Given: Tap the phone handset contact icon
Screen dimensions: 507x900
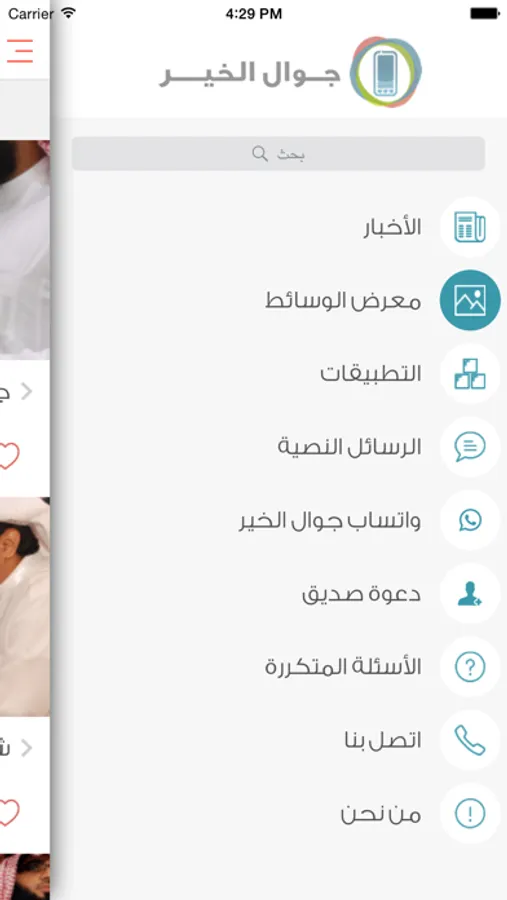Looking at the screenshot, I should click(470, 740).
